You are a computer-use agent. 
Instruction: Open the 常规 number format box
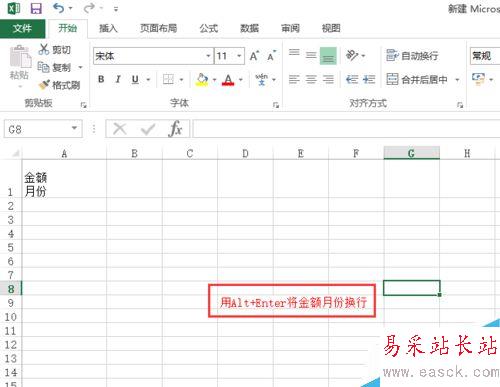485,56
